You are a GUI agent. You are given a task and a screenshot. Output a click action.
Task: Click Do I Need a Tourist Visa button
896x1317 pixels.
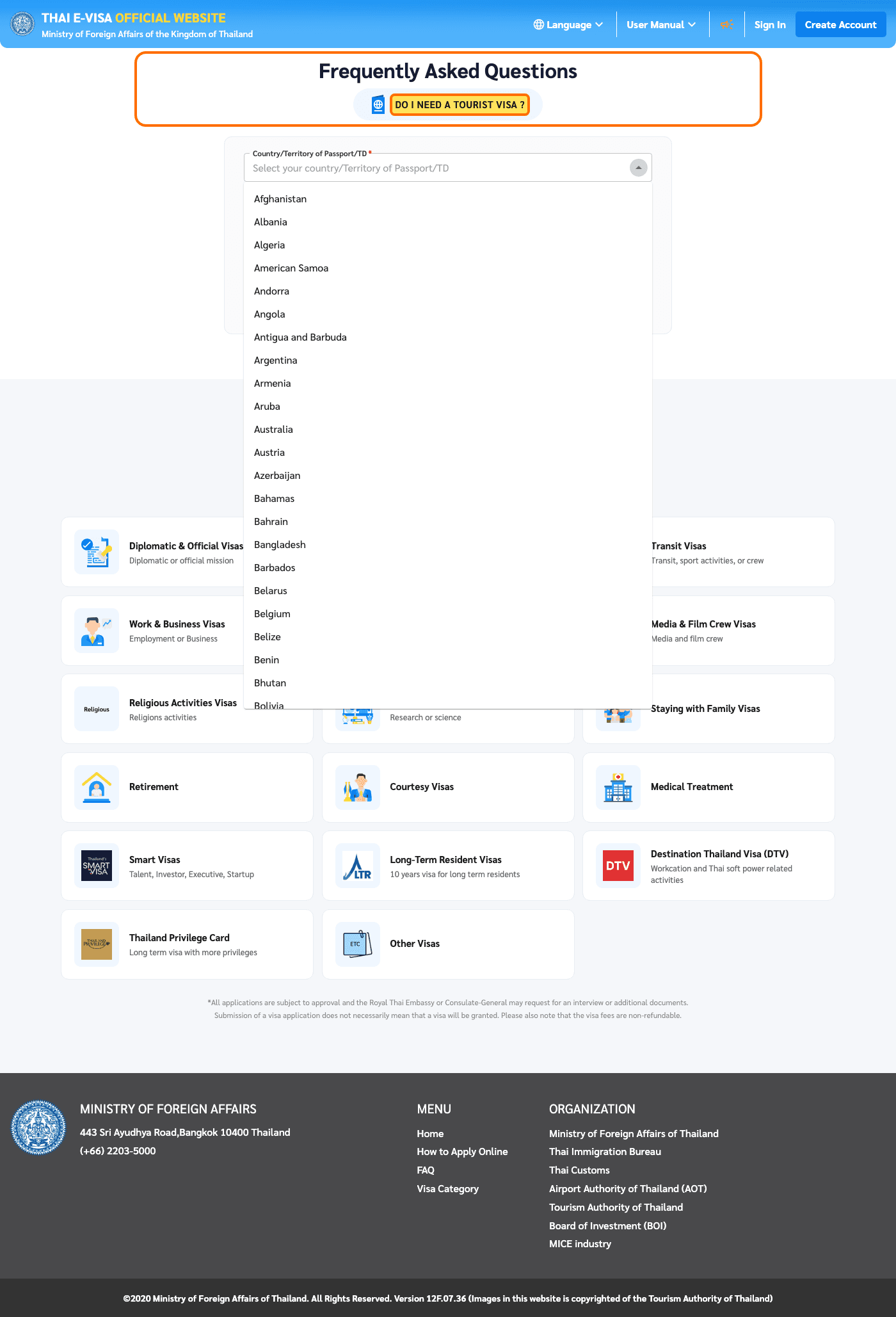pos(460,104)
